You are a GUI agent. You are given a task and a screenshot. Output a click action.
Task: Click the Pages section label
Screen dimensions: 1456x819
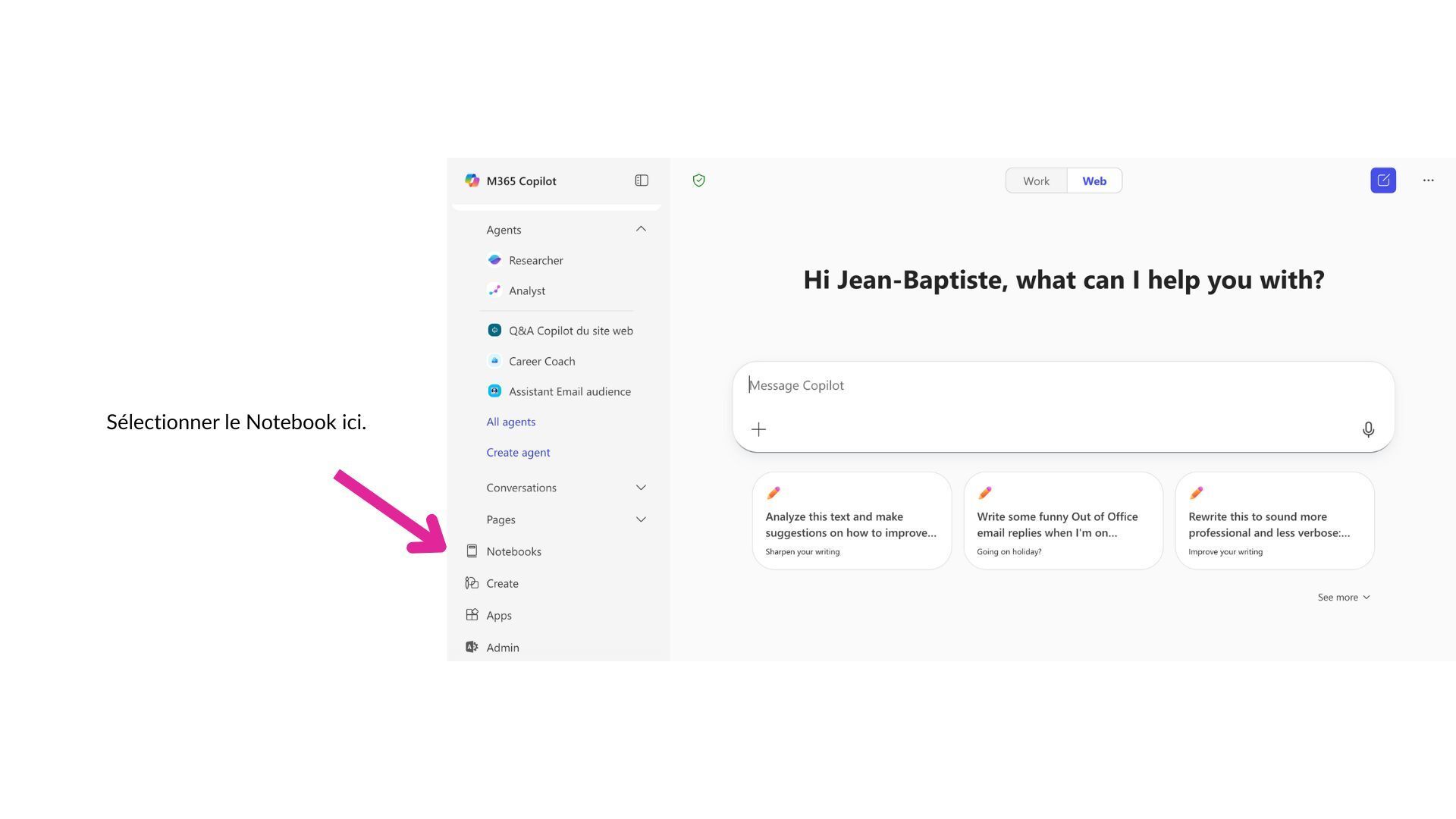pos(500,519)
